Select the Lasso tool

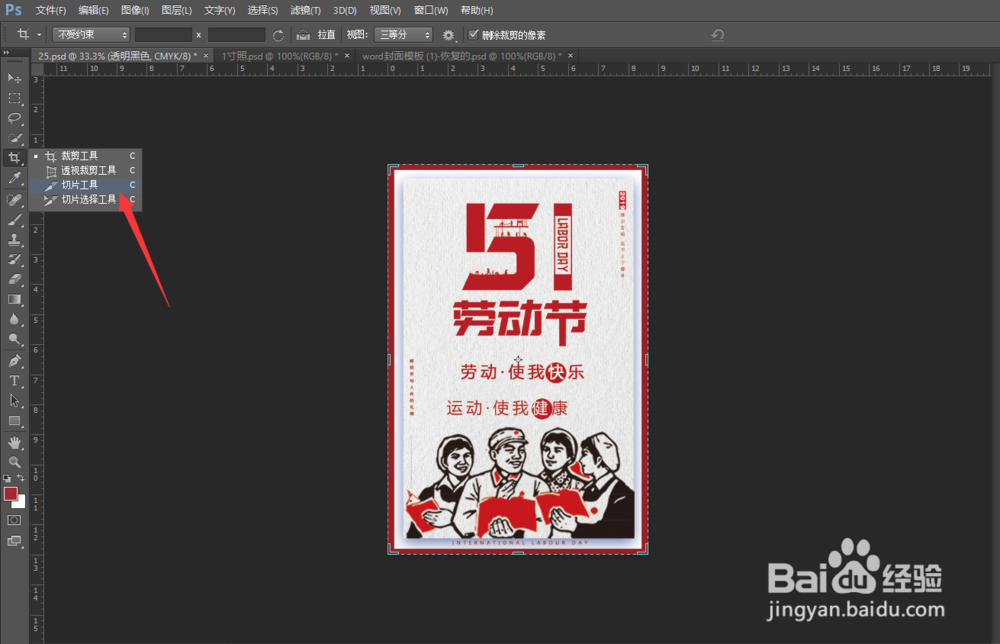(14, 118)
